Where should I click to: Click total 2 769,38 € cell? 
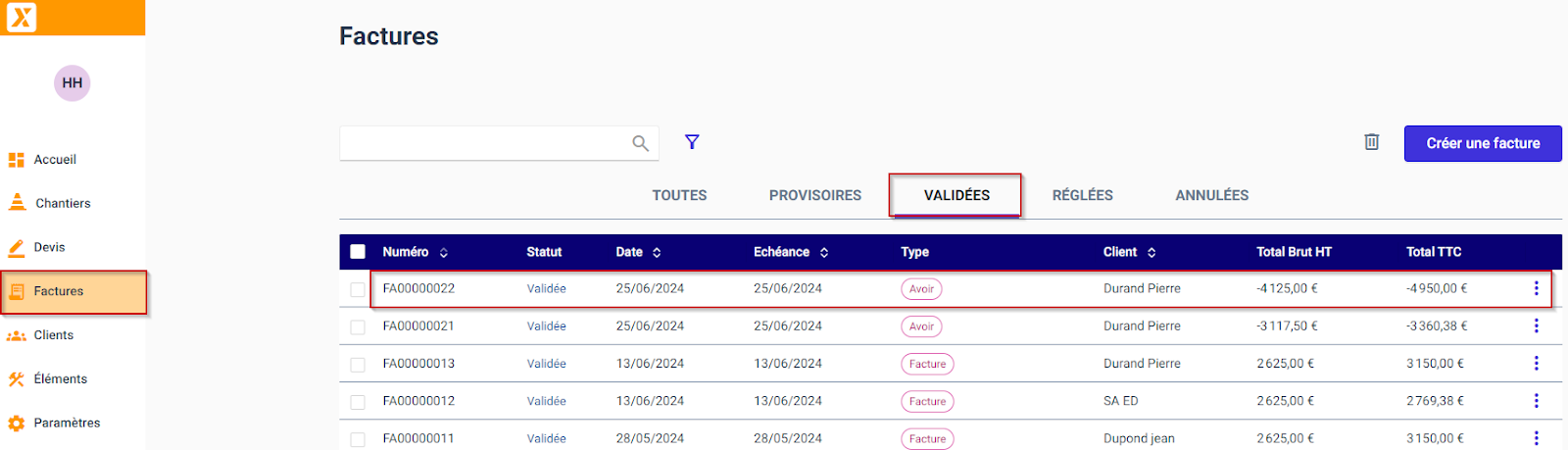click(x=1435, y=400)
